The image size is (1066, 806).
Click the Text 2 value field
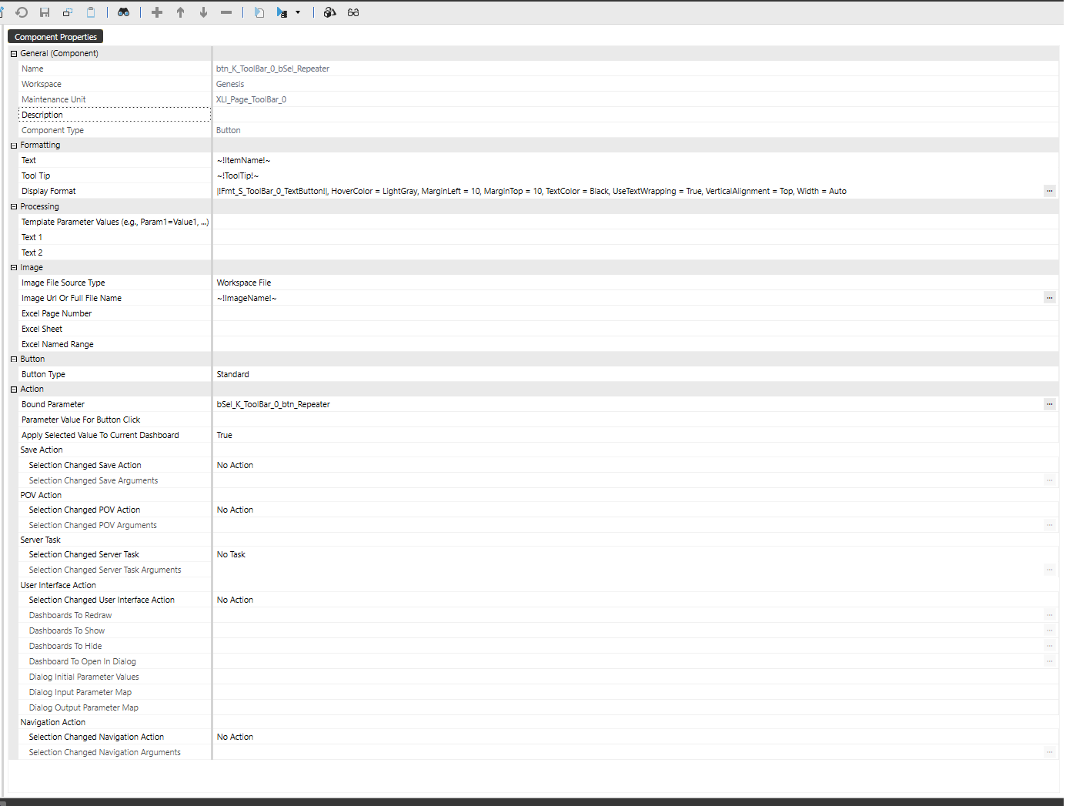coord(635,253)
